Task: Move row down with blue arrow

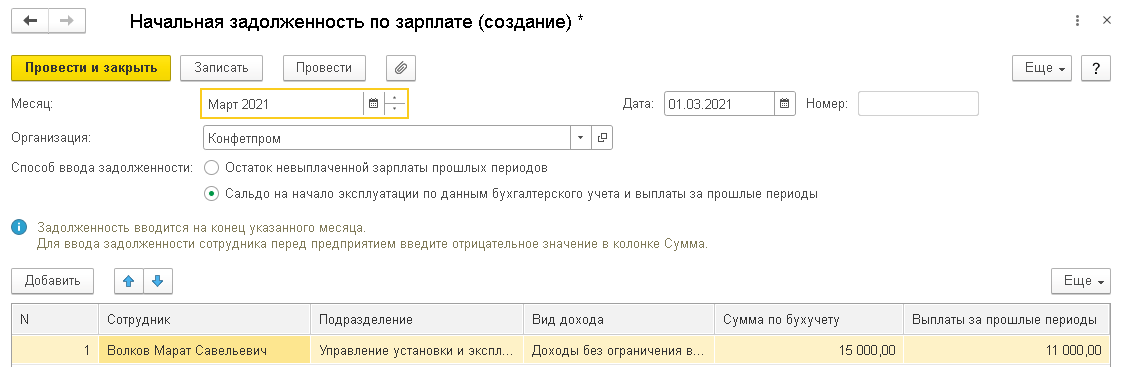Action: [x=157, y=282]
